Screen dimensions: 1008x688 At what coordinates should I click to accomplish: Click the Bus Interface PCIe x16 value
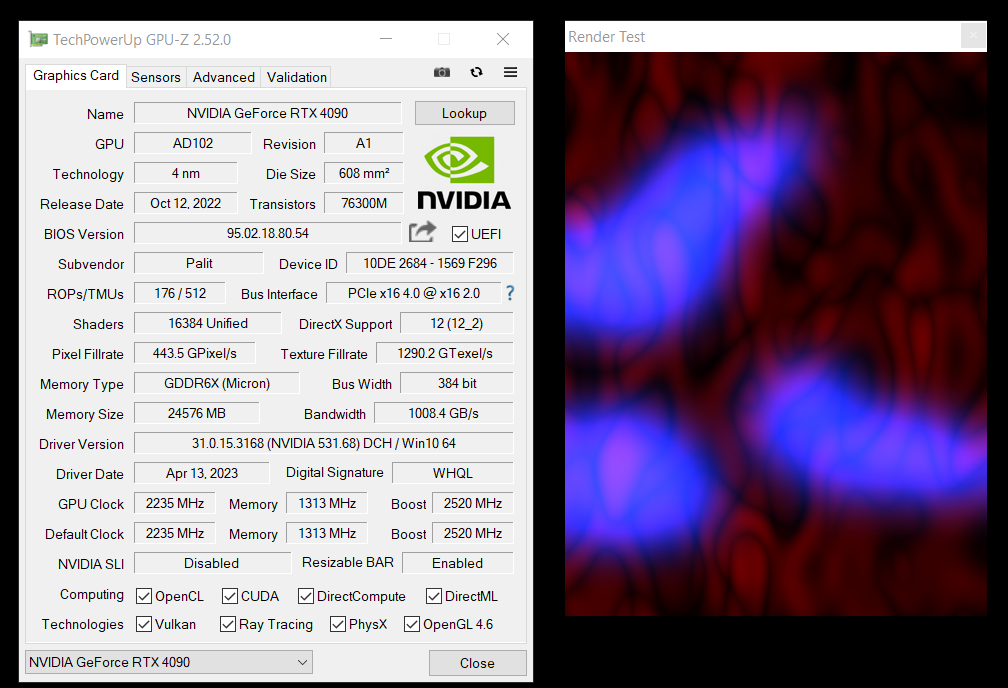click(x=413, y=293)
